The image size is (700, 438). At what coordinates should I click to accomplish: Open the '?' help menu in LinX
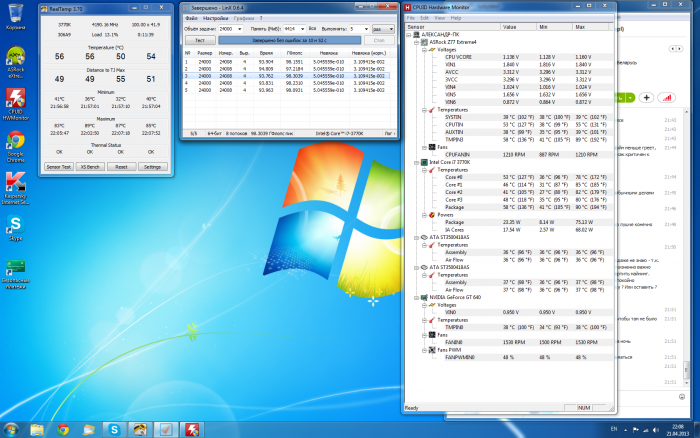pyautogui.click(x=261, y=18)
